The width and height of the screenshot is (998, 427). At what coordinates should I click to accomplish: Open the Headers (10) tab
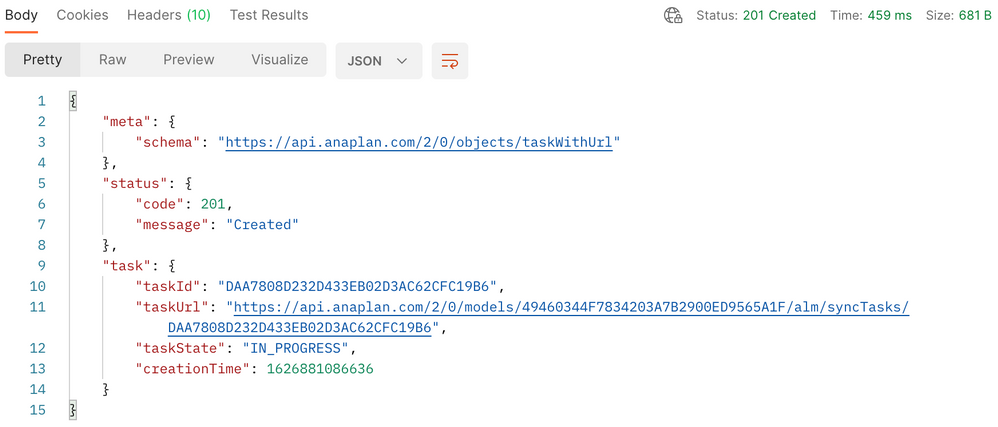tap(169, 15)
